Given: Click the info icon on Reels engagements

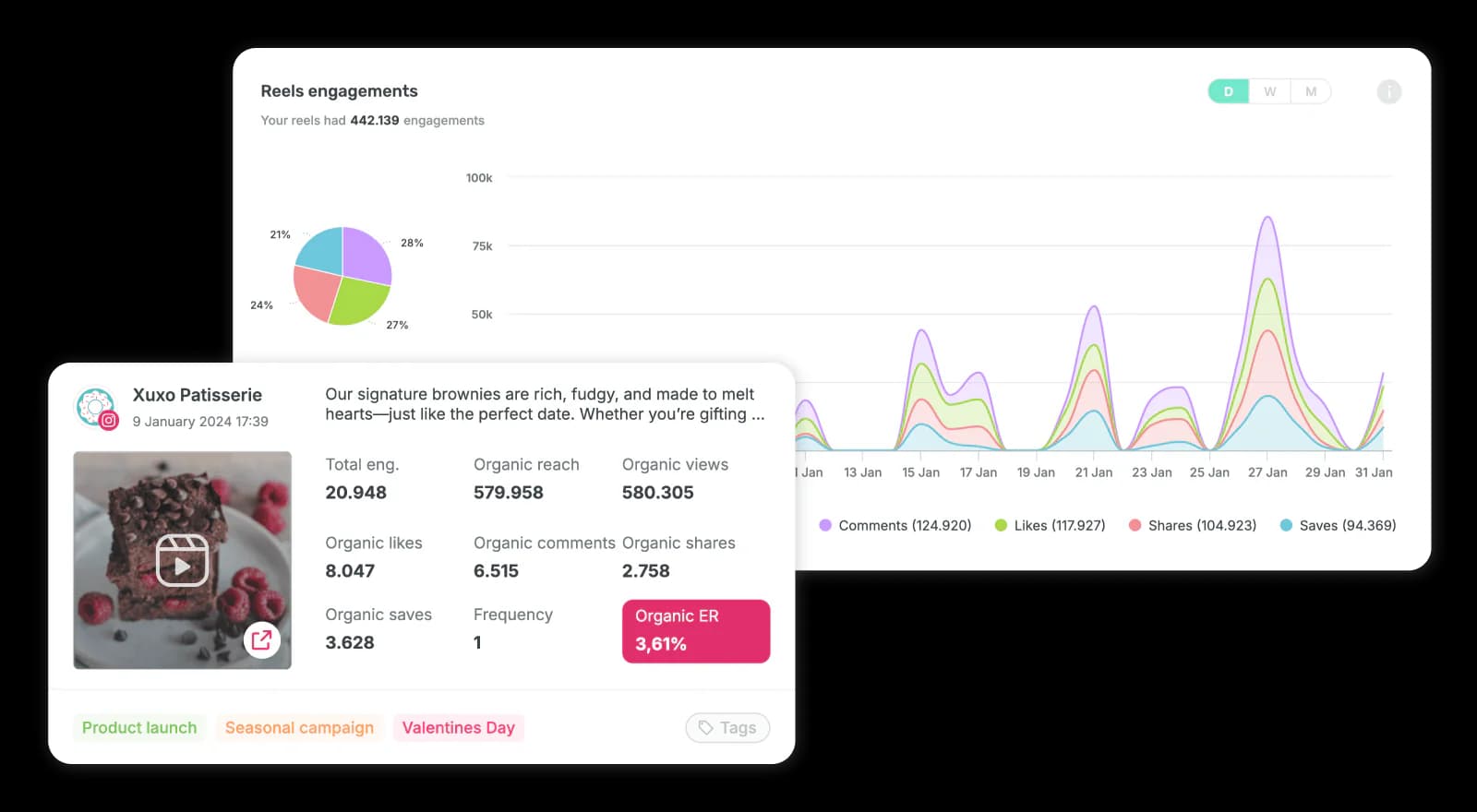Looking at the screenshot, I should [x=1388, y=91].
